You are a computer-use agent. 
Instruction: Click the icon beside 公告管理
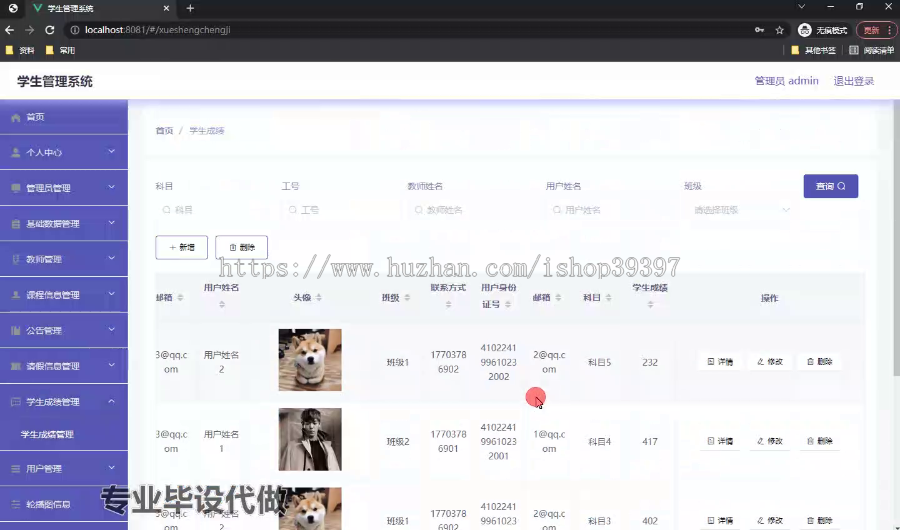click(15, 330)
